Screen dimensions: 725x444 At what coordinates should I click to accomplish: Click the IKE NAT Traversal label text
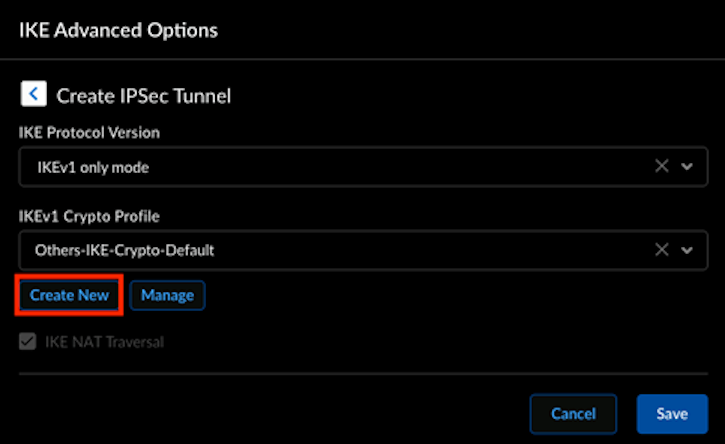click(x=104, y=342)
